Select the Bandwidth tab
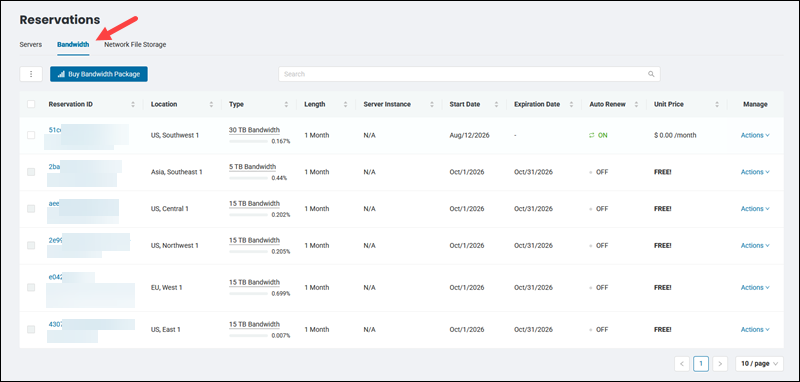 (x=73, y=45)
